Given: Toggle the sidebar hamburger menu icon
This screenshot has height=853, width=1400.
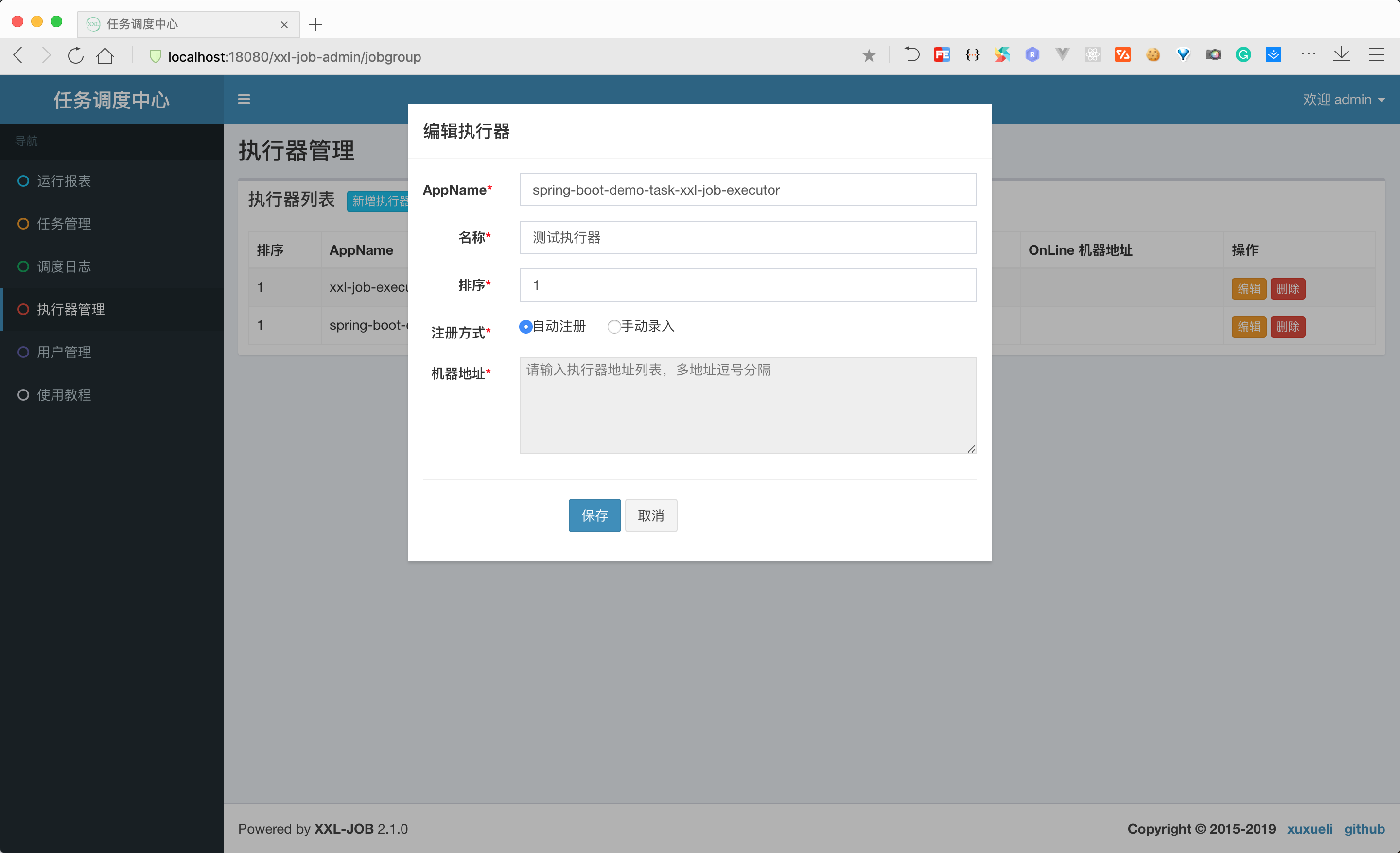Looking at the screenshot, I should pos(244,99).
